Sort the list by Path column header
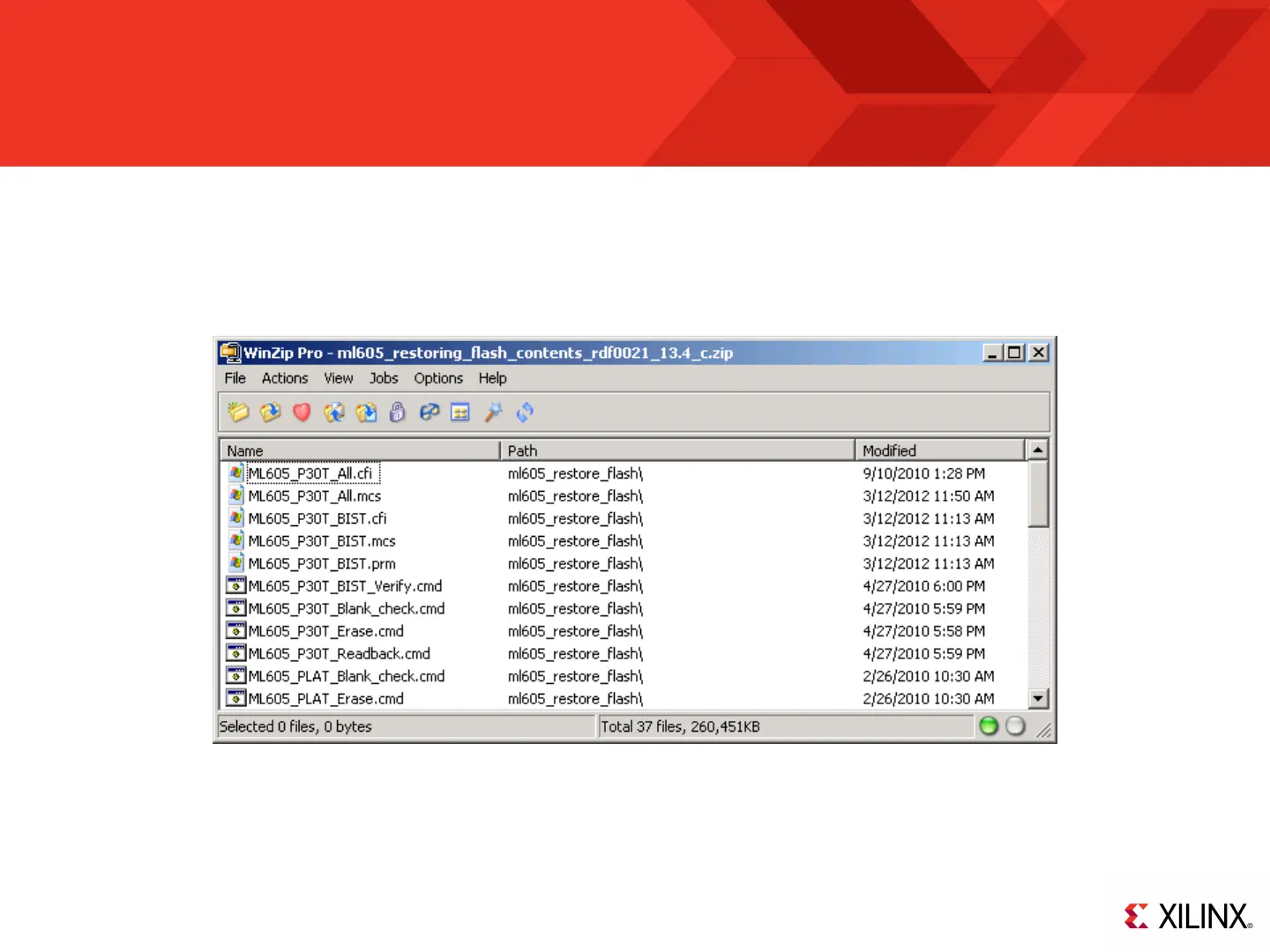The height and width of the screenshot is (952, 1270). (677, 450)
